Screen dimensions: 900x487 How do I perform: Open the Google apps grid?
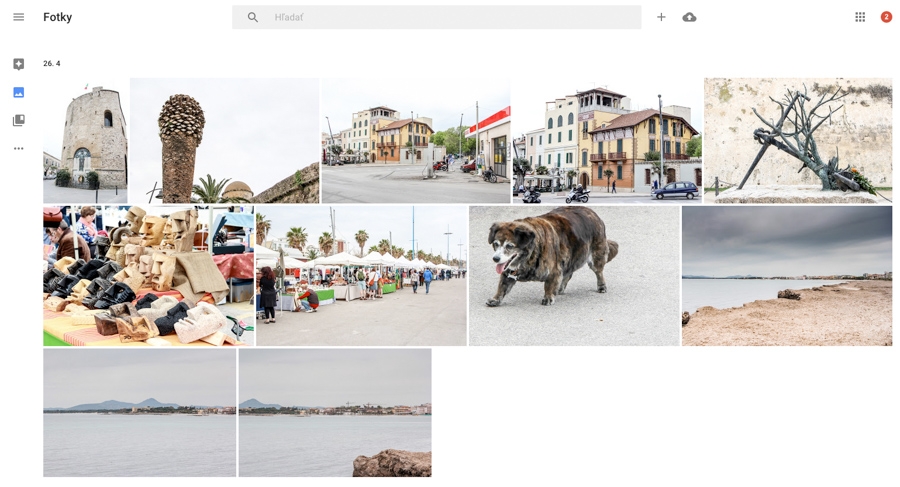coord(860,17)
